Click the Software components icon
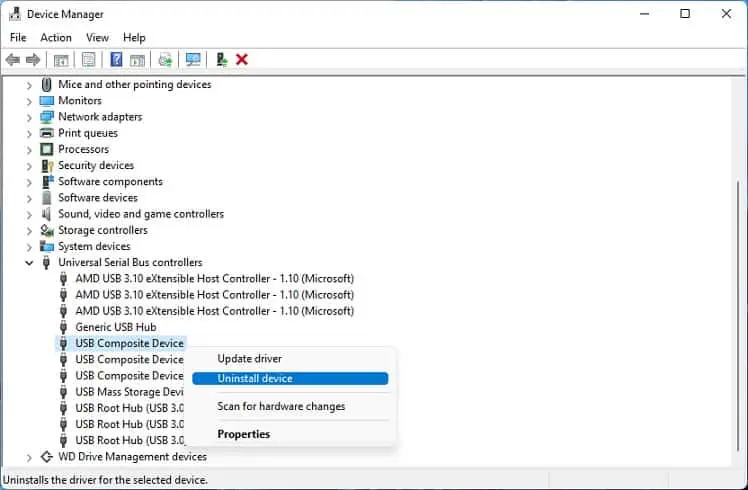This screenshot has height=490, width=748. (47, 182)
